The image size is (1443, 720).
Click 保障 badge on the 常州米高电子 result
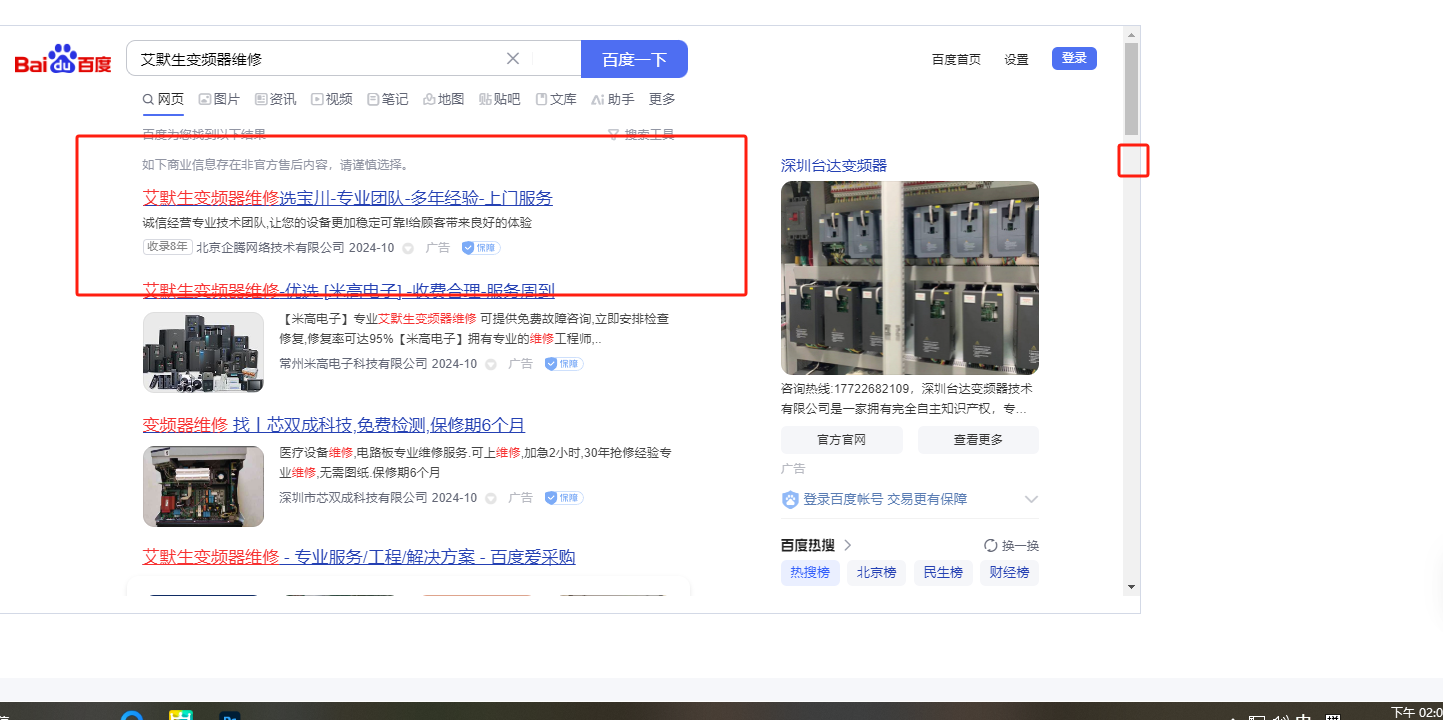tap(564, 364)
